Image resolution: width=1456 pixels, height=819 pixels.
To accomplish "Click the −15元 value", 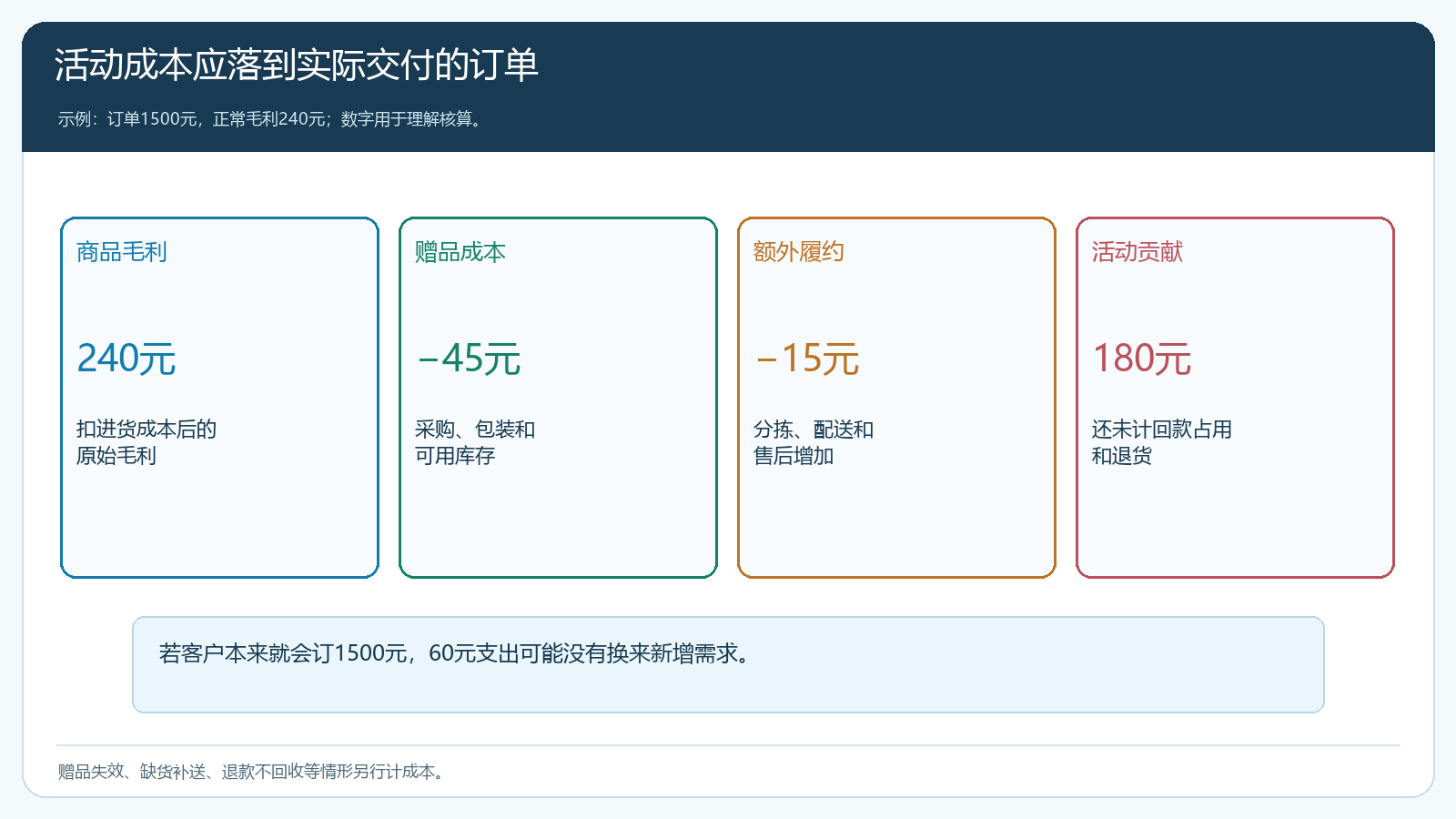I will [x=806, y=359].
